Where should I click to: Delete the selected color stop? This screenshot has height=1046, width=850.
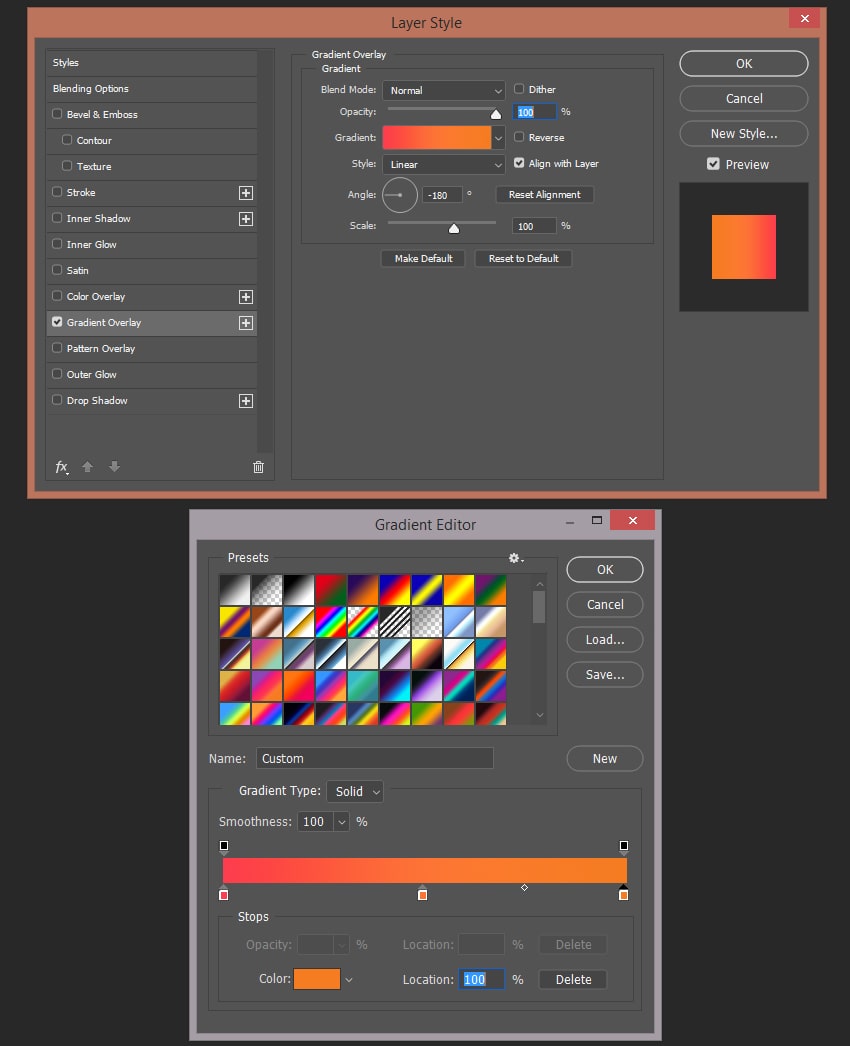(x=573, y=980)
